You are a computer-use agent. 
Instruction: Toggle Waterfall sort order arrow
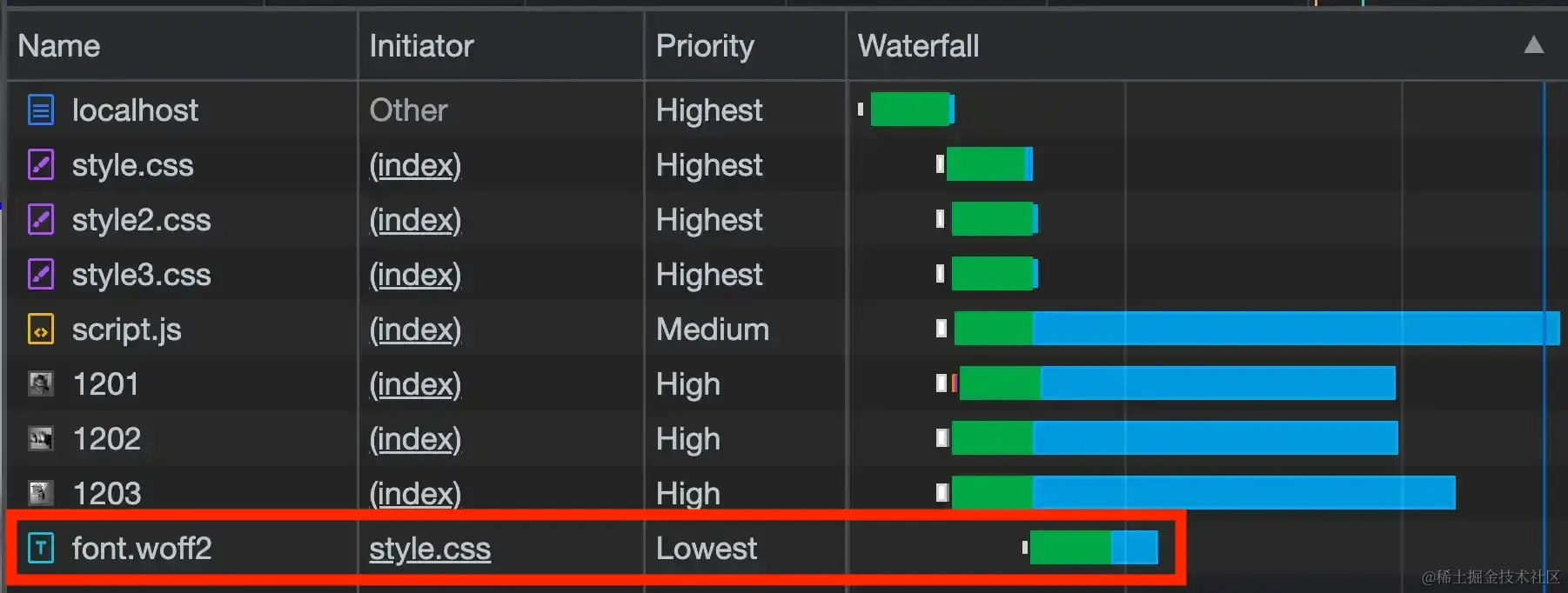coord(1534,45)
